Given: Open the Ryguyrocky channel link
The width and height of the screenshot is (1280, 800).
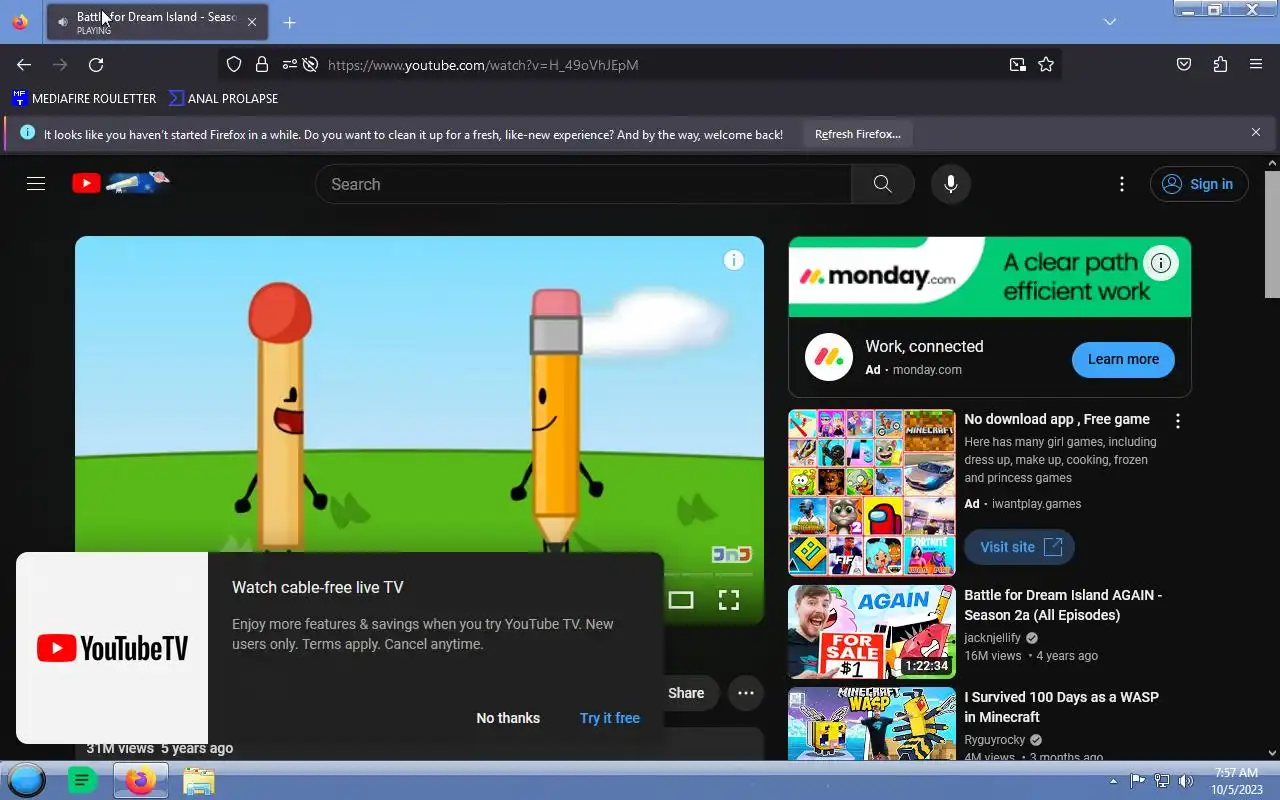Looking at the screenshot, I should (994, 740).
